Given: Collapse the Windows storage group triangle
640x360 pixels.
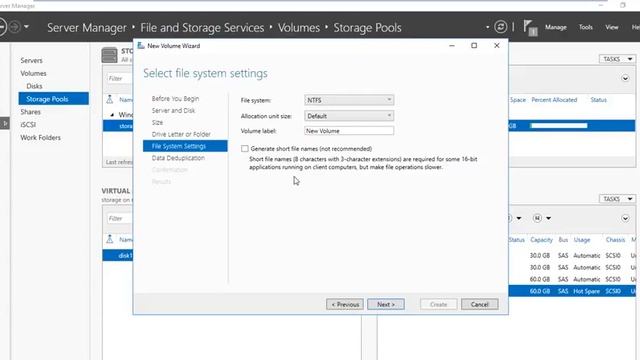Looking at the screenshot, I should (x=112, y=115).
